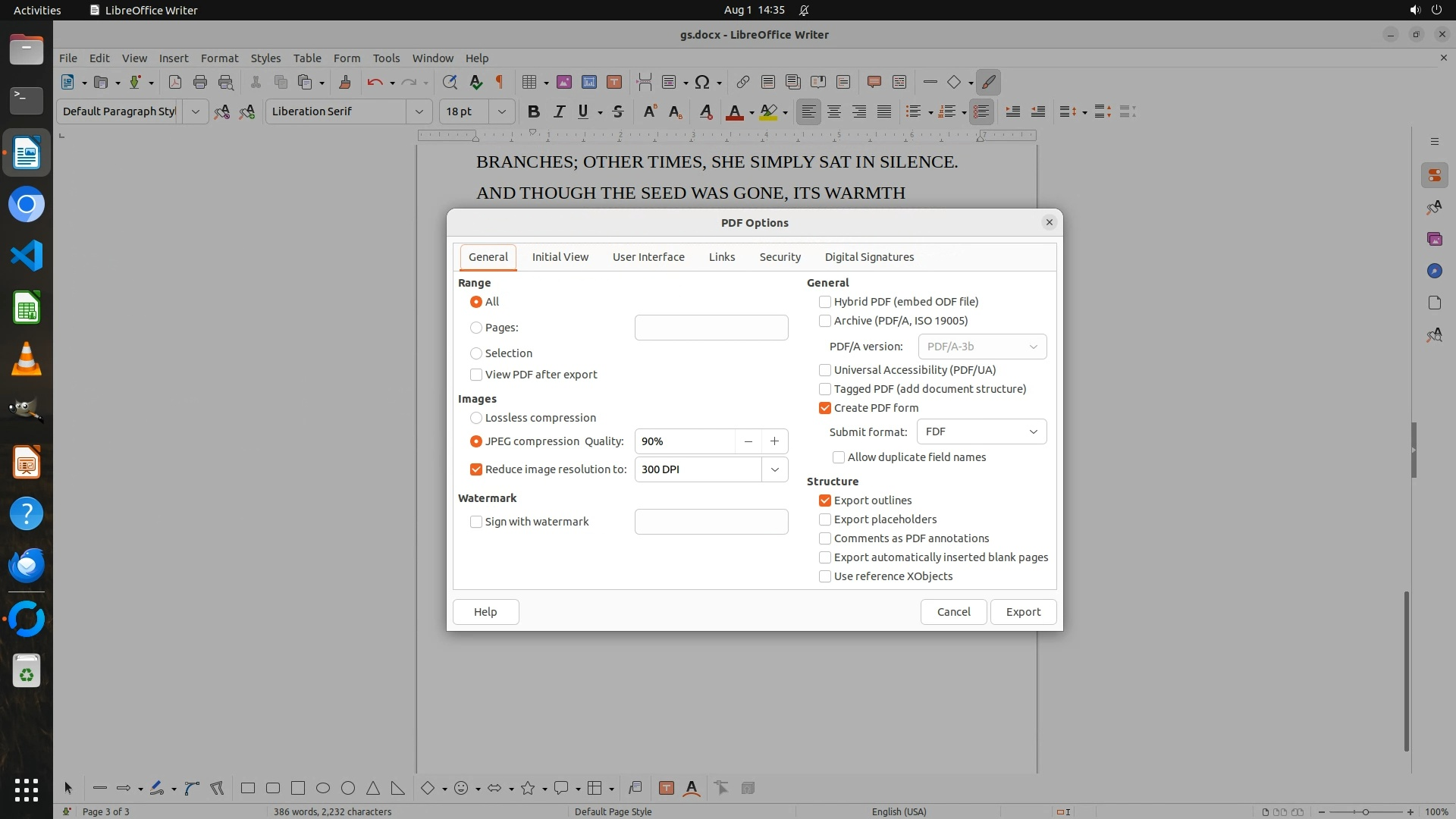Click the Bold formatting icon
This screenshot has width=1456, height=819.
pos(533,111)
